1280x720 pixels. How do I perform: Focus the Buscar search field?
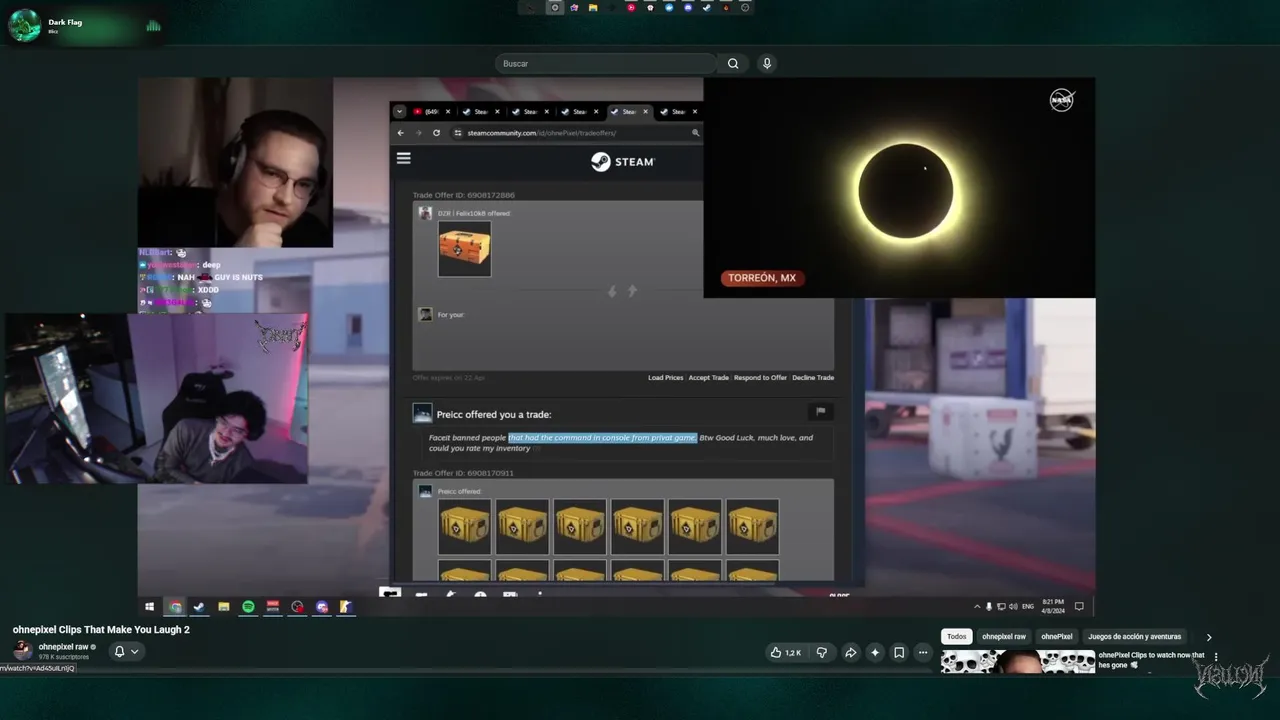608,64
